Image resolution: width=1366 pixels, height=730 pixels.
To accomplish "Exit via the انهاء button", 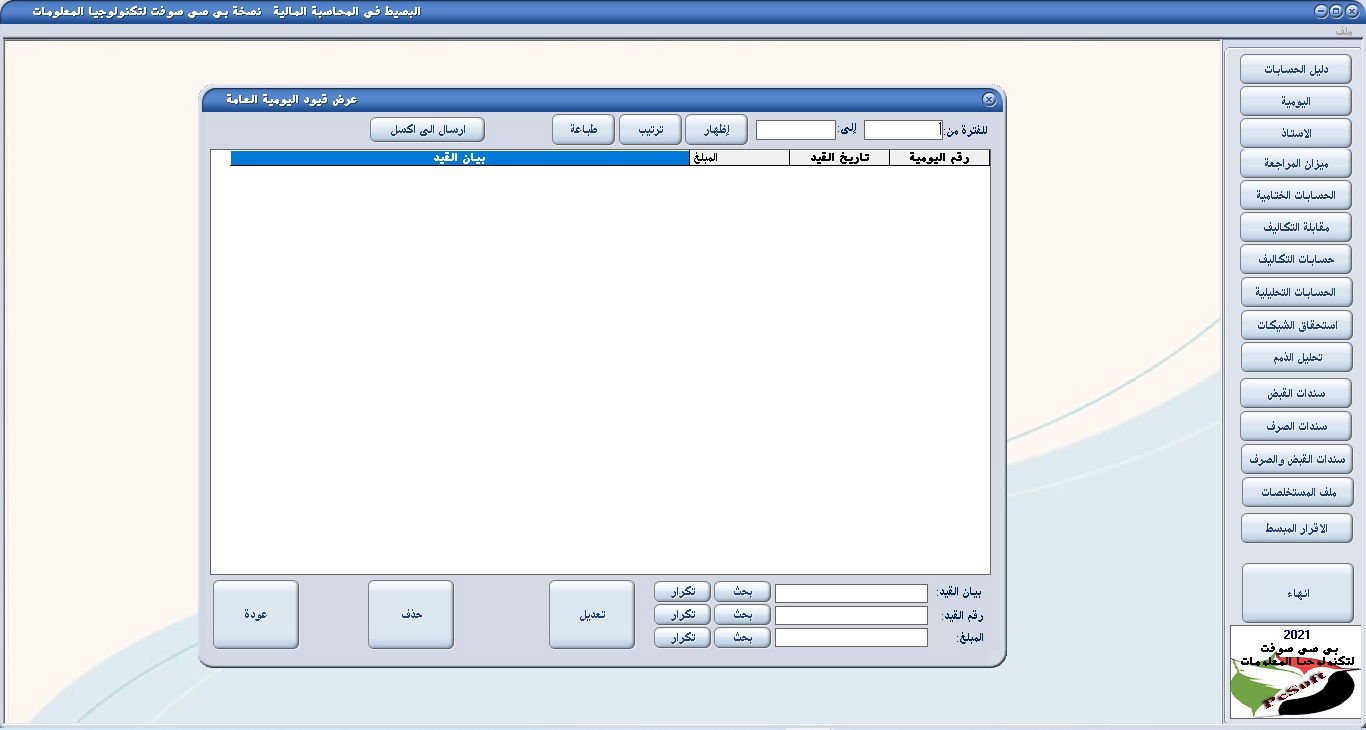I will click(x=1296, y=591).
